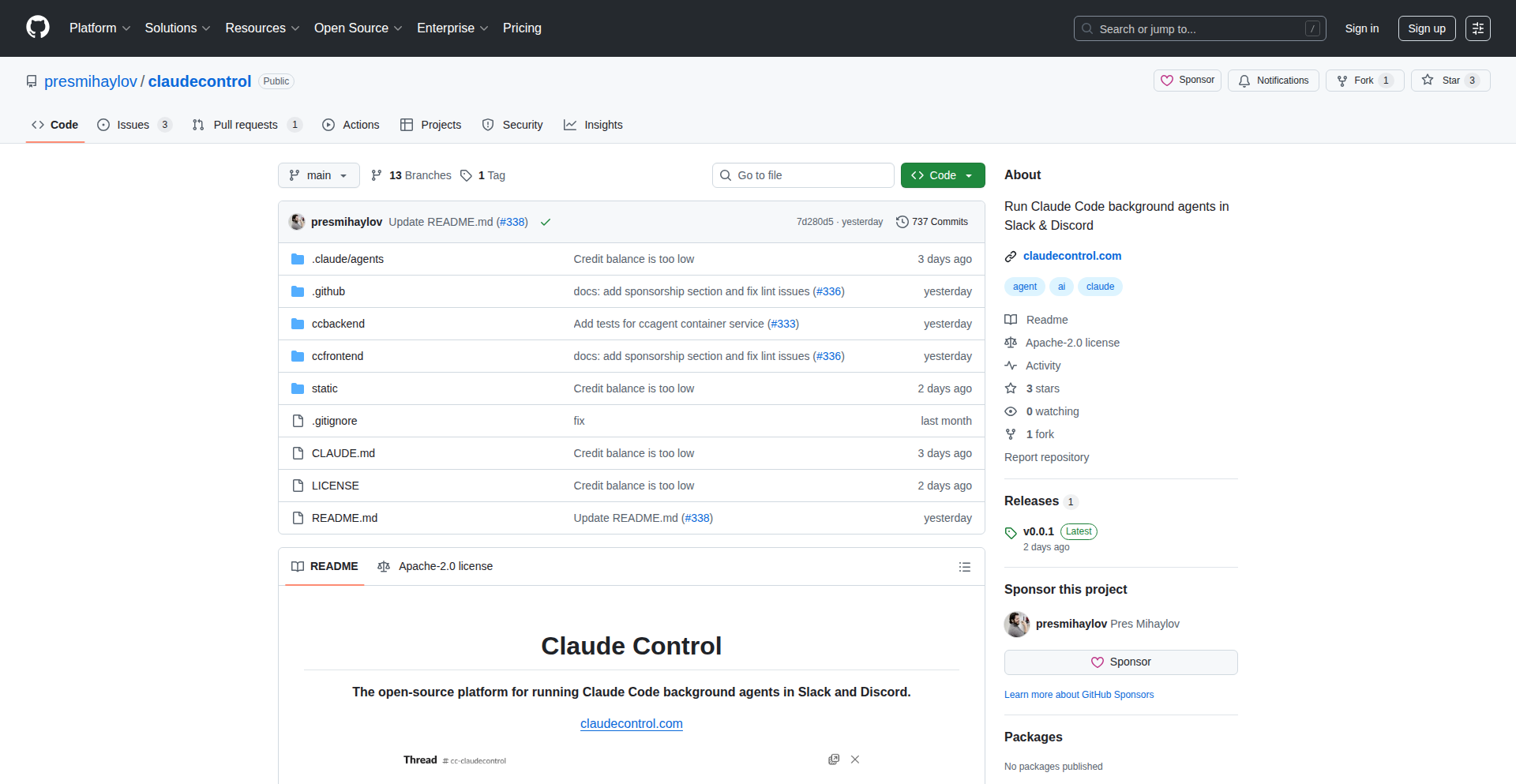Click the Sign in link
The width and height of the screenshot is (1516, 784).
(1362, 28)
